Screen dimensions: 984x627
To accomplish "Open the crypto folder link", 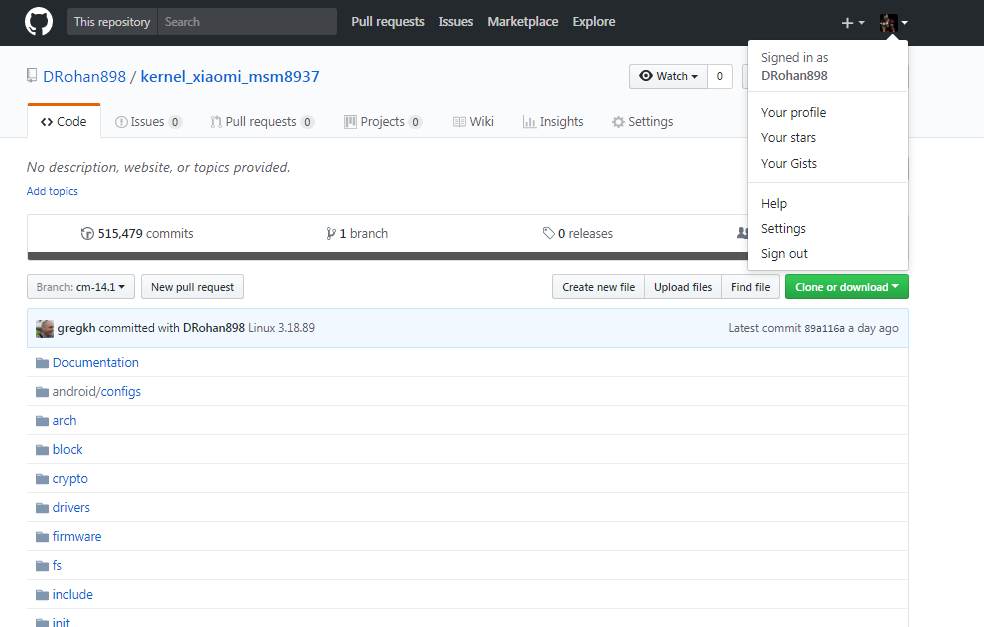I will tap(70, 479).
